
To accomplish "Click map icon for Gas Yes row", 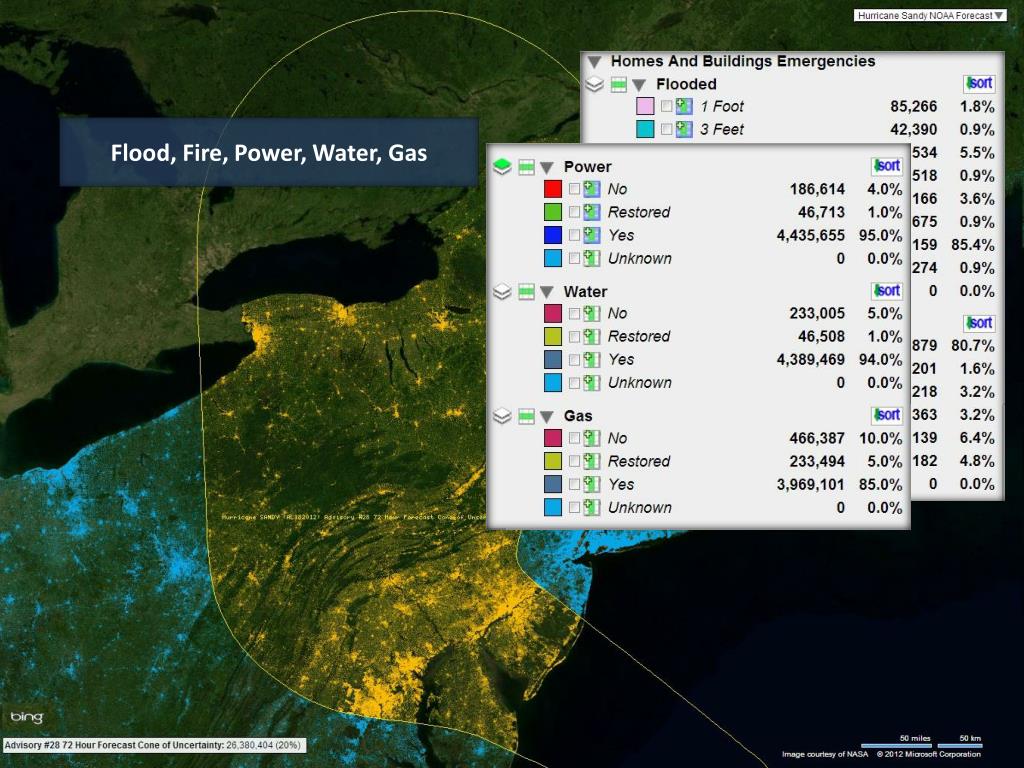I will [x=592, y=485].
